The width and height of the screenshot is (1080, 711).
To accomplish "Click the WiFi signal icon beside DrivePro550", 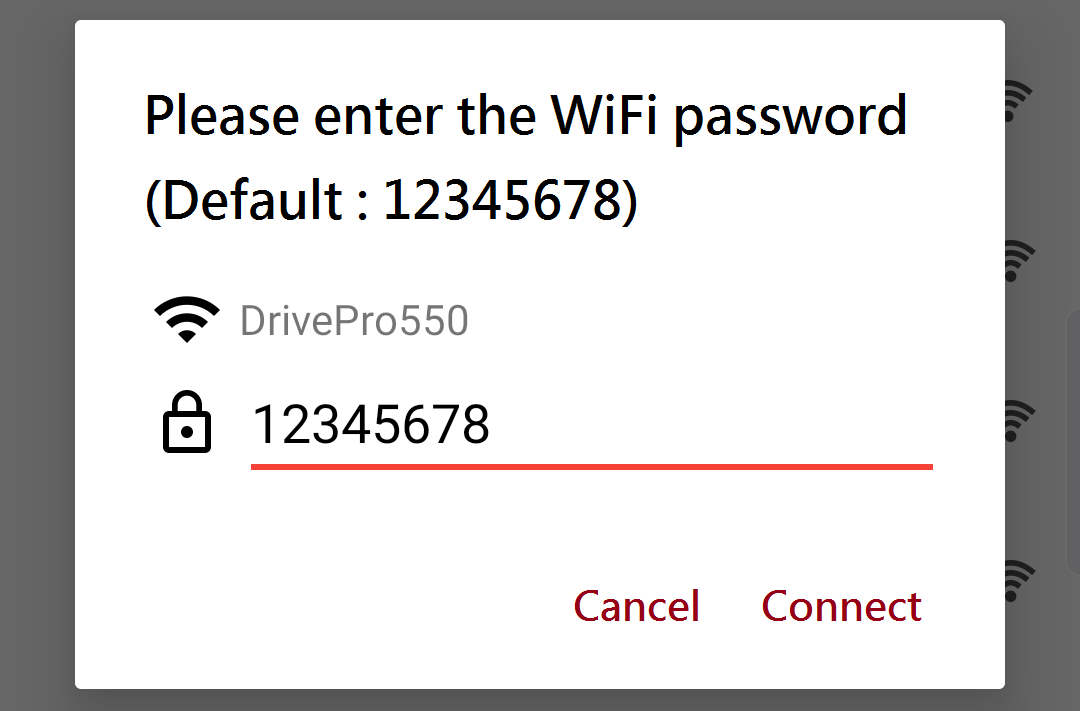I will click(186, 320).
